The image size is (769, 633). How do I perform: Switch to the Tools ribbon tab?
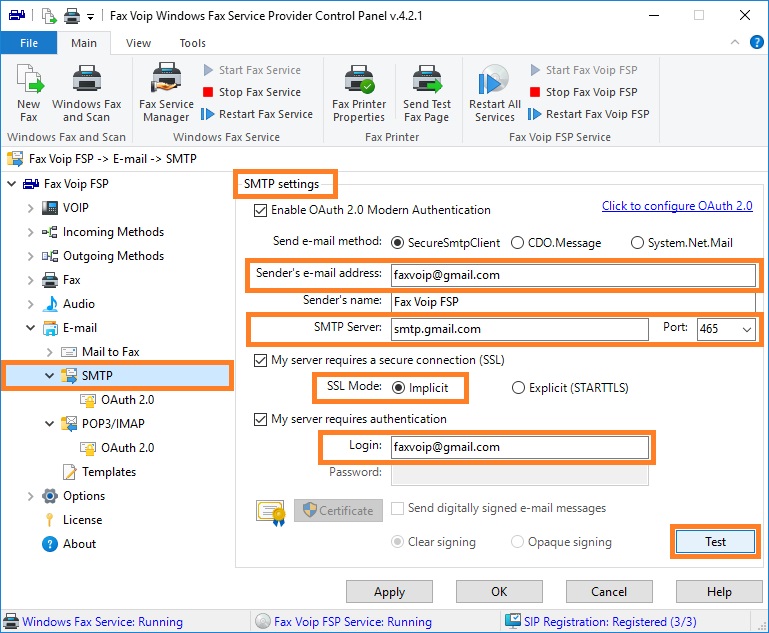[192, 43]
